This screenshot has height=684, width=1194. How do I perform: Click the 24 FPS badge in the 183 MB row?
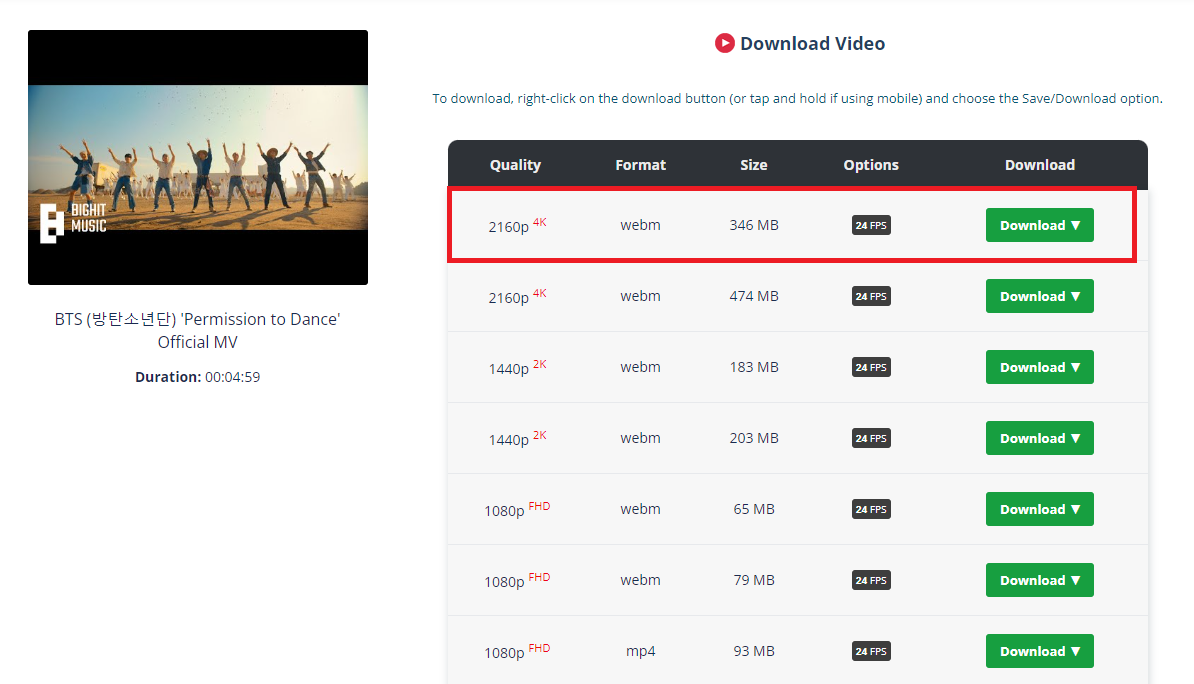871,368
